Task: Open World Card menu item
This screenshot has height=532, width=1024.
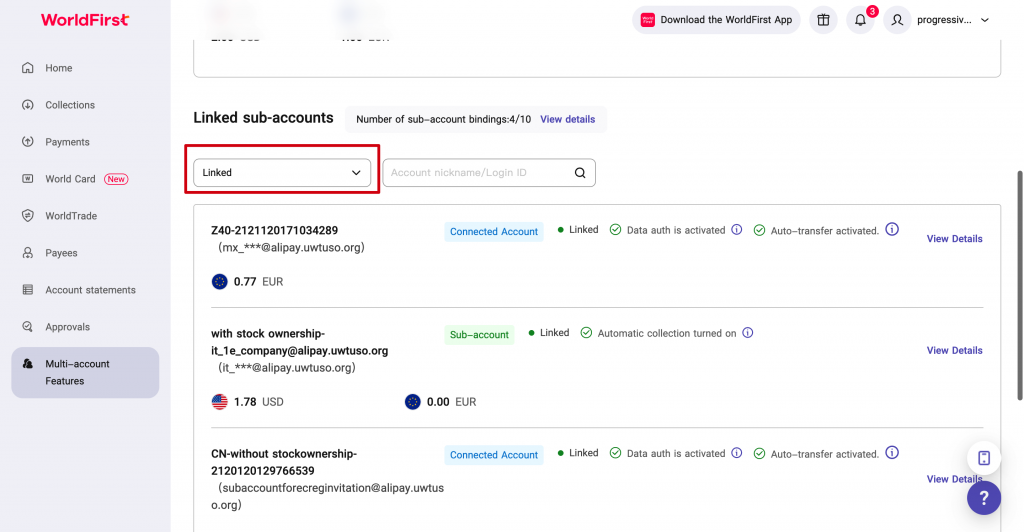Action: tap(71, 179)
